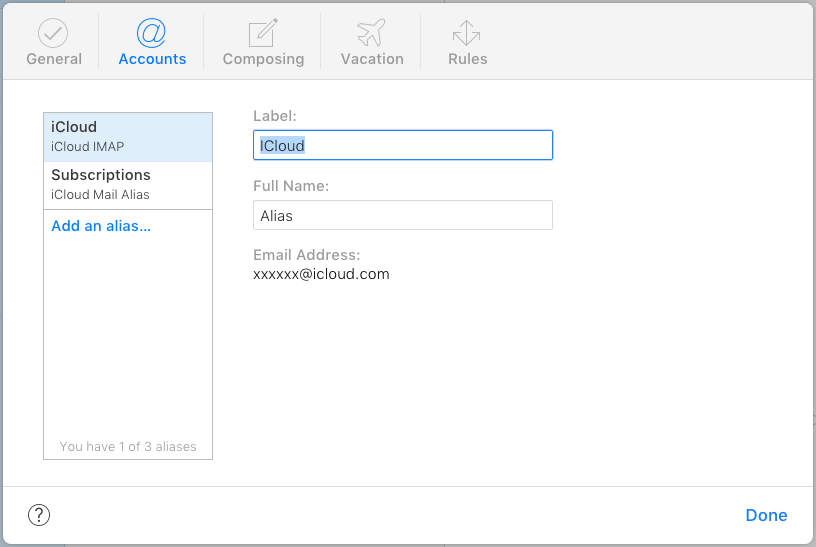The image size is (816, 547).
Task: Switch to the Composing tab label
Action: pos(263,59)
